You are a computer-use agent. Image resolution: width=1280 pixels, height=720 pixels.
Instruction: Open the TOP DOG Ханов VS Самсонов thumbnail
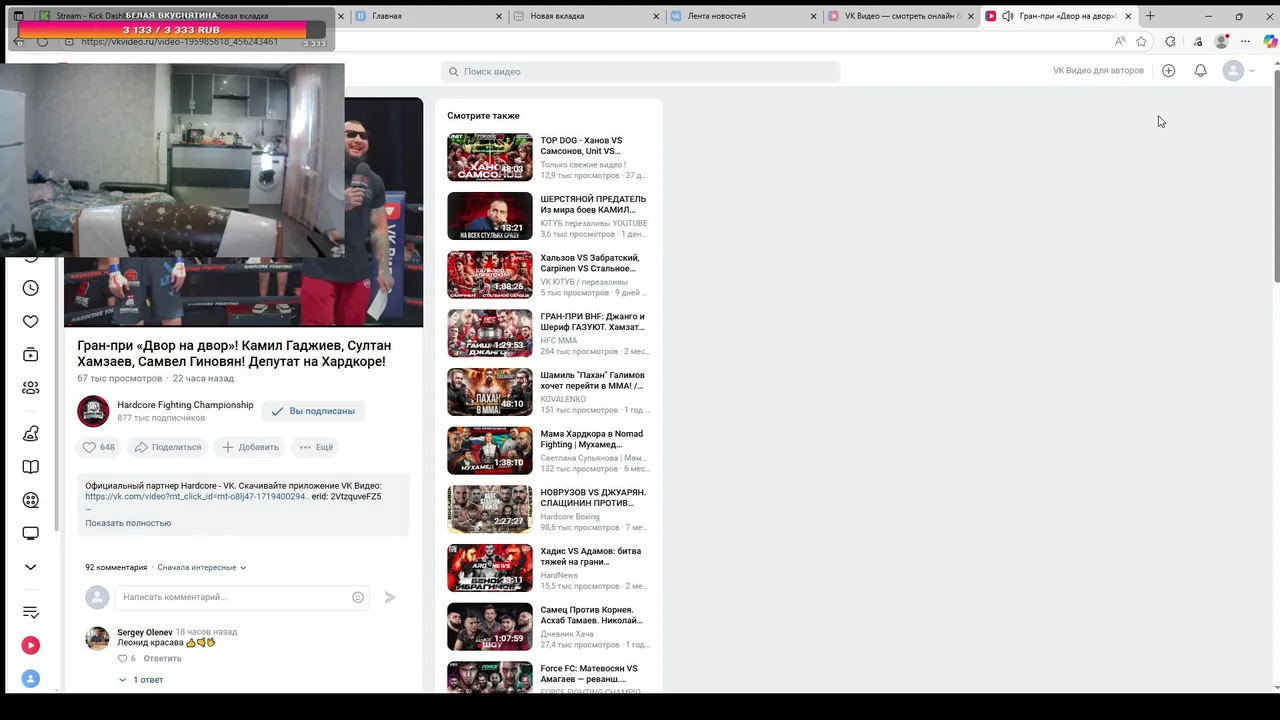[490, 157]
